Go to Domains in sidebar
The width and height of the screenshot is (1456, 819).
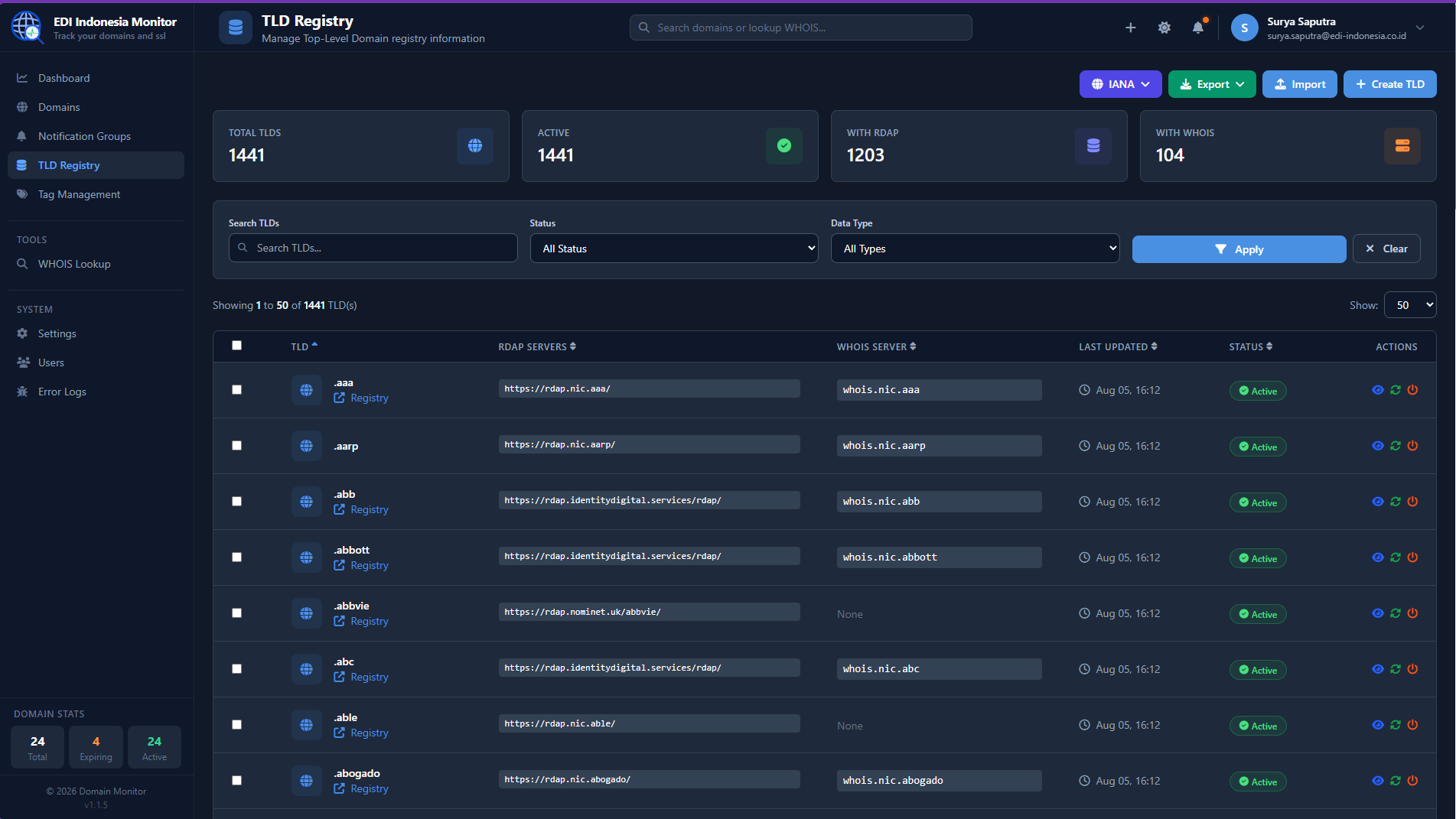[x=96, y=107]
